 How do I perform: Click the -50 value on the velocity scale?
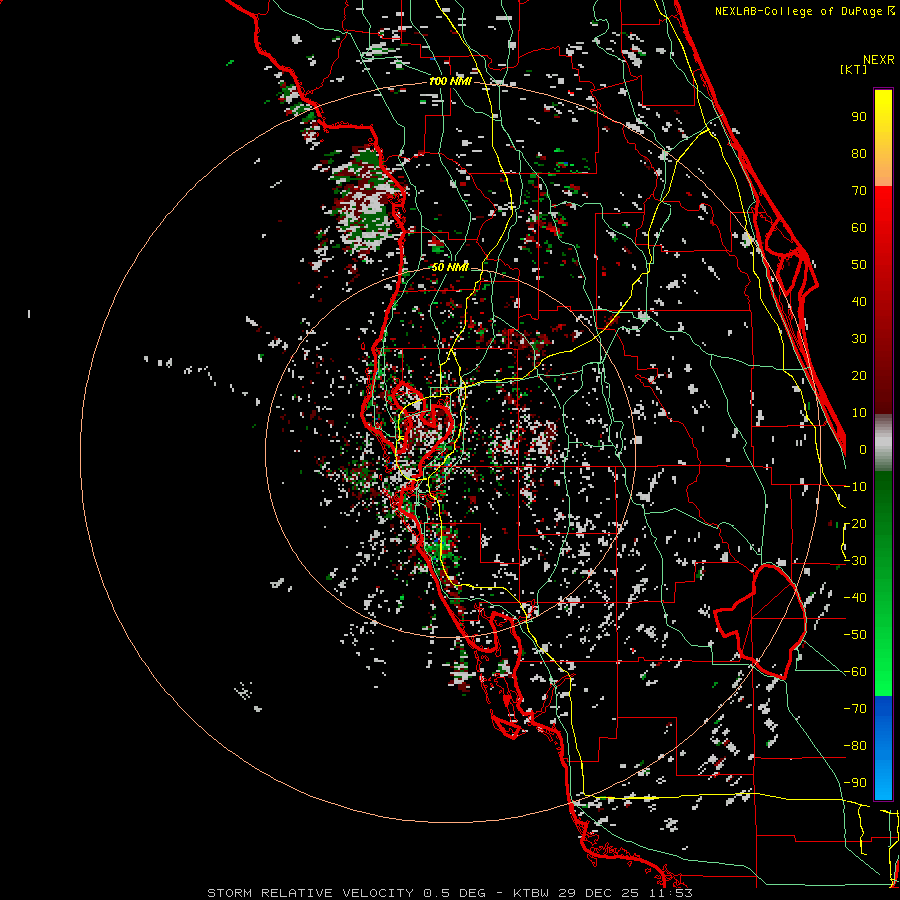coord(855,635)
